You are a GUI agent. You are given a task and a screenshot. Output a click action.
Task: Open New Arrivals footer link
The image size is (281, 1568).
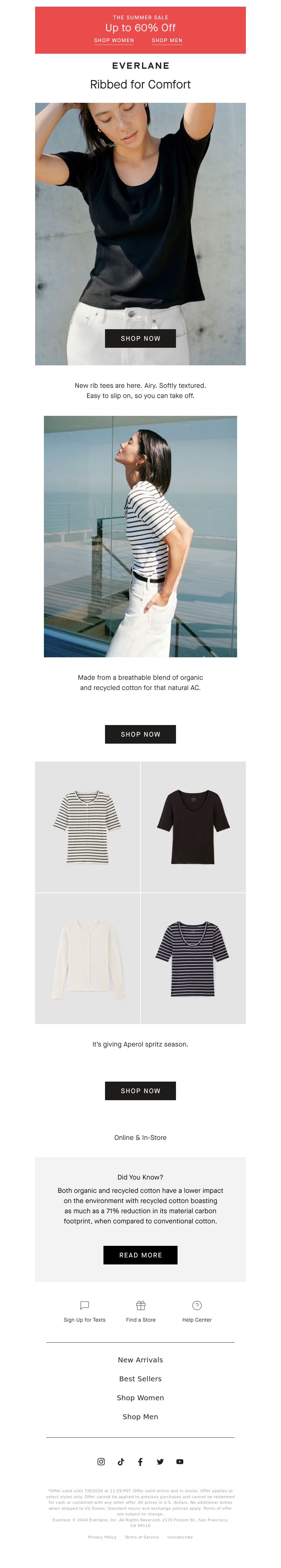pyautogui.click(x=140, y=1359)
